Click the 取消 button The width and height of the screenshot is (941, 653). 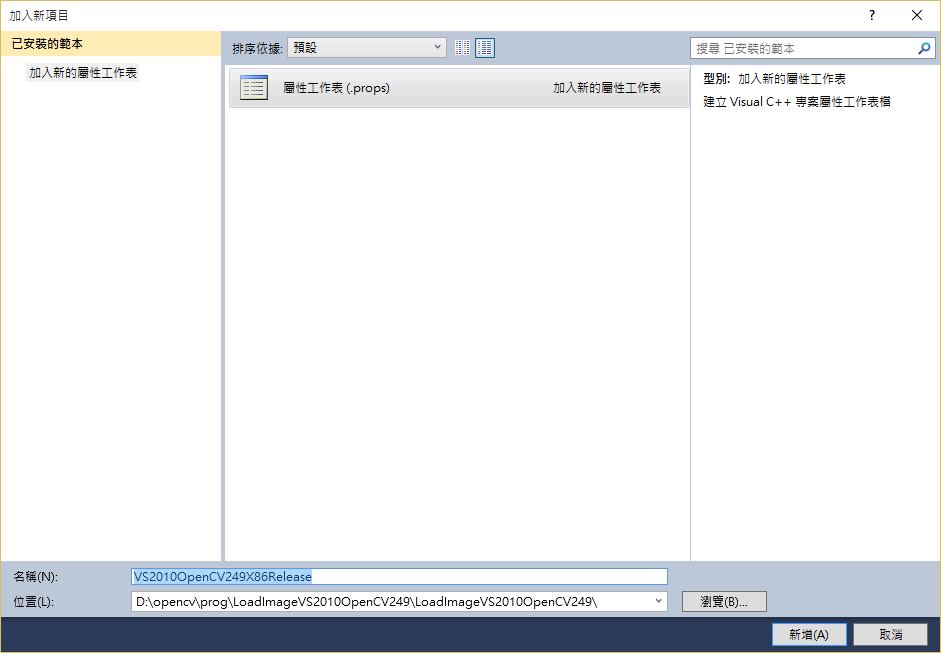click(x=891, y=634)
